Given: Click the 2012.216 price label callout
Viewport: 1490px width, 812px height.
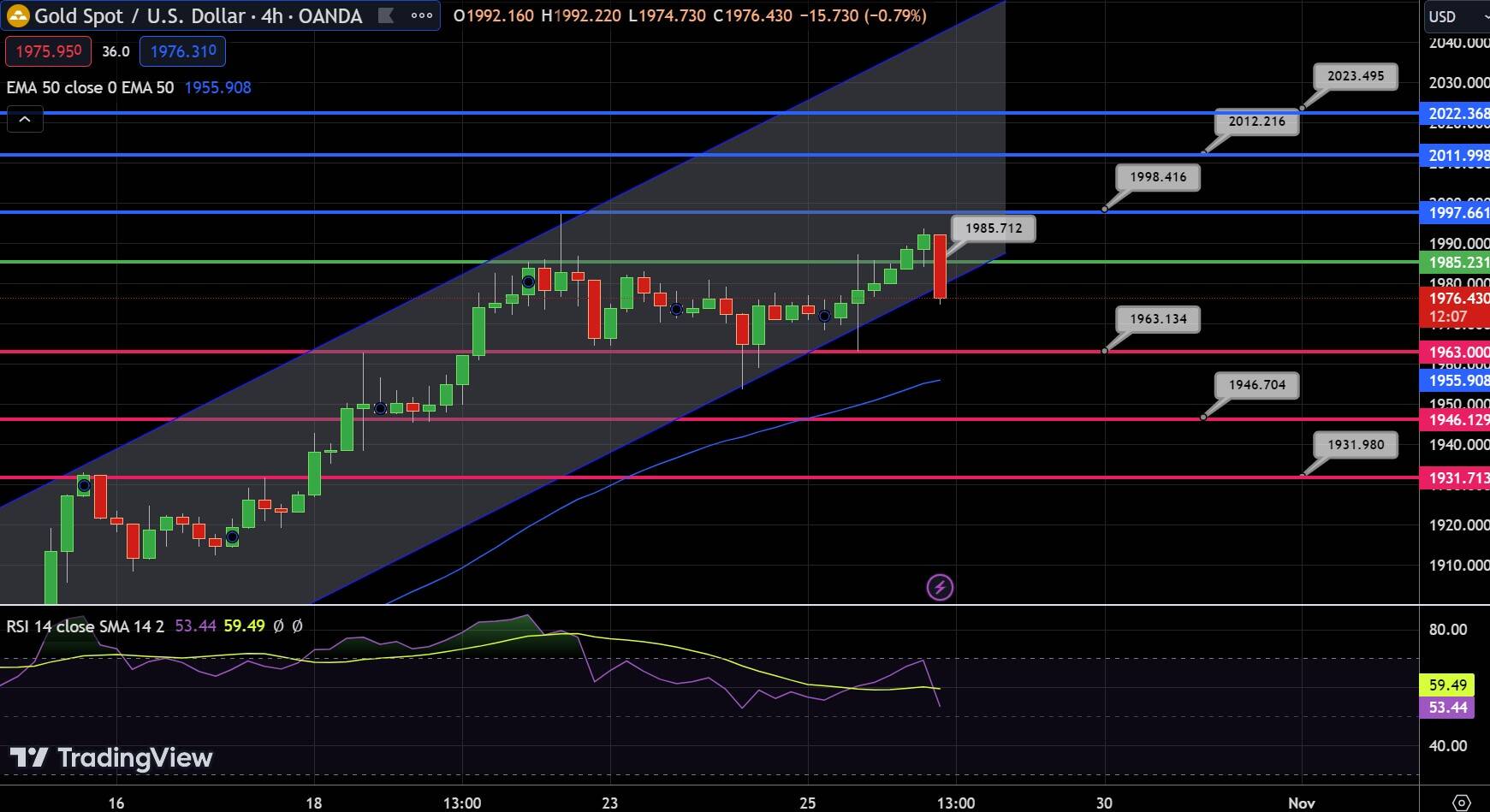Looking at the screenshot, I should point(1256,122).
